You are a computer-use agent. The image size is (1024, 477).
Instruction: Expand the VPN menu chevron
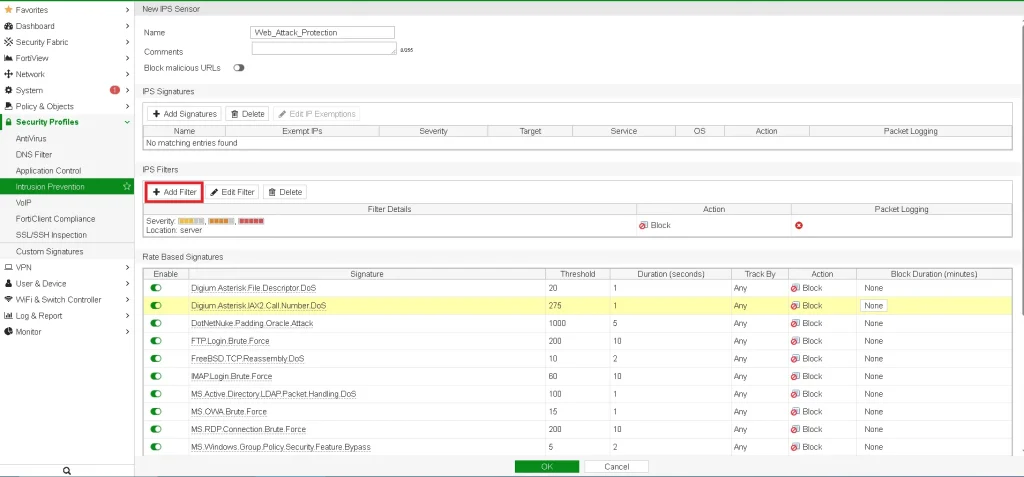click(127, 267)
